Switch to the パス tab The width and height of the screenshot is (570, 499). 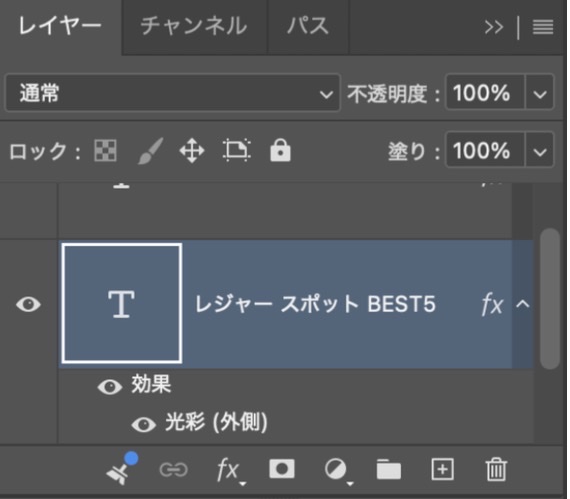(308, 26)
